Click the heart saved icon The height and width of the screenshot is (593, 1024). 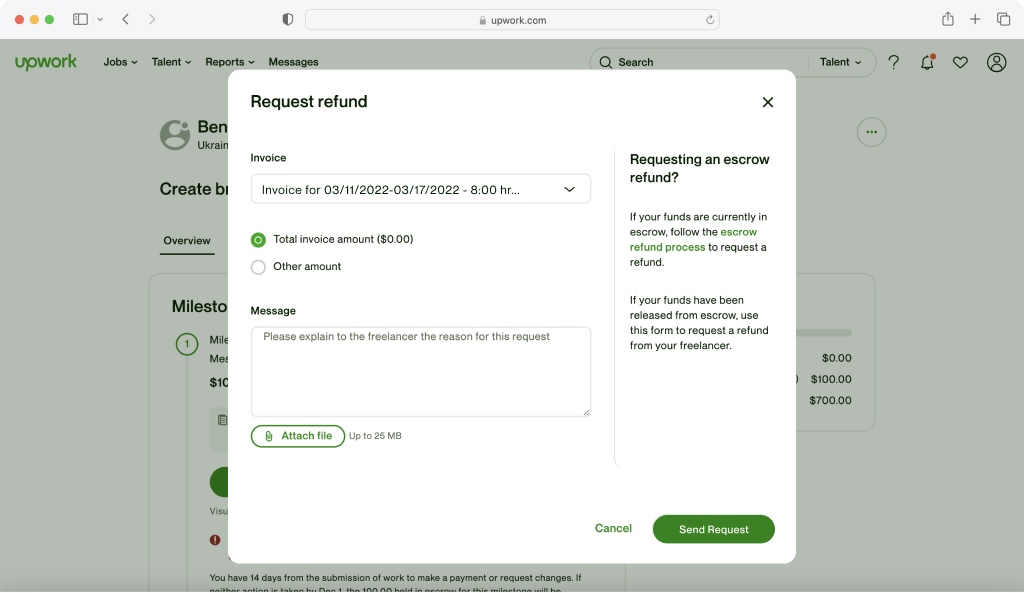960,62
